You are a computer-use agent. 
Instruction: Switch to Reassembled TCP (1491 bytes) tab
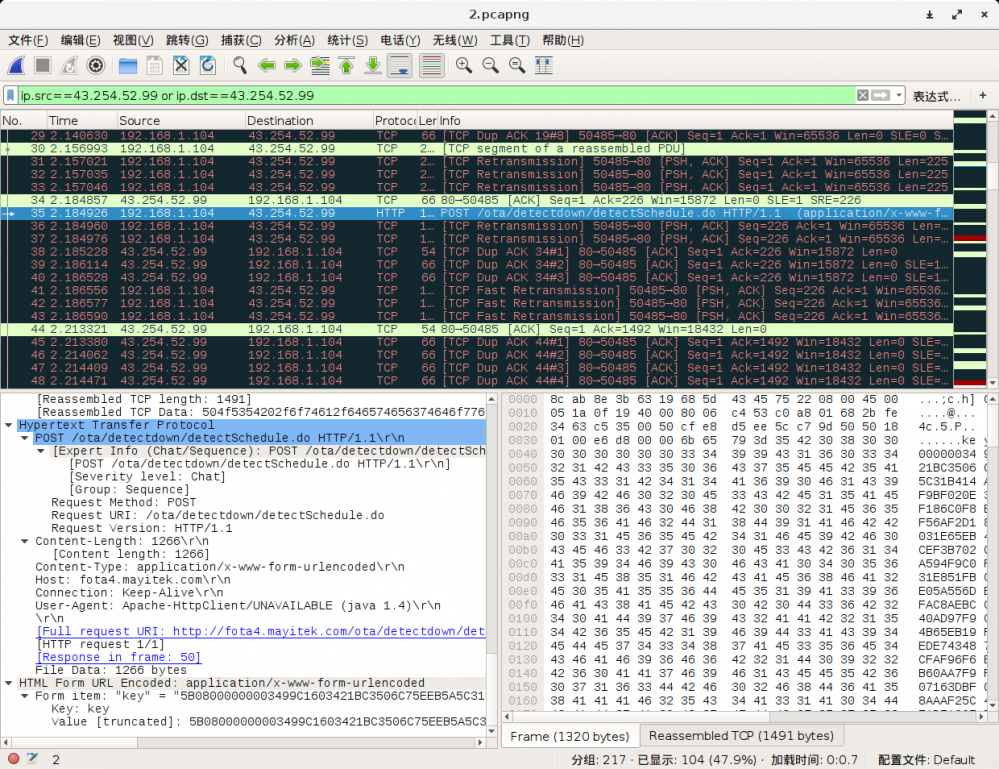740,736
